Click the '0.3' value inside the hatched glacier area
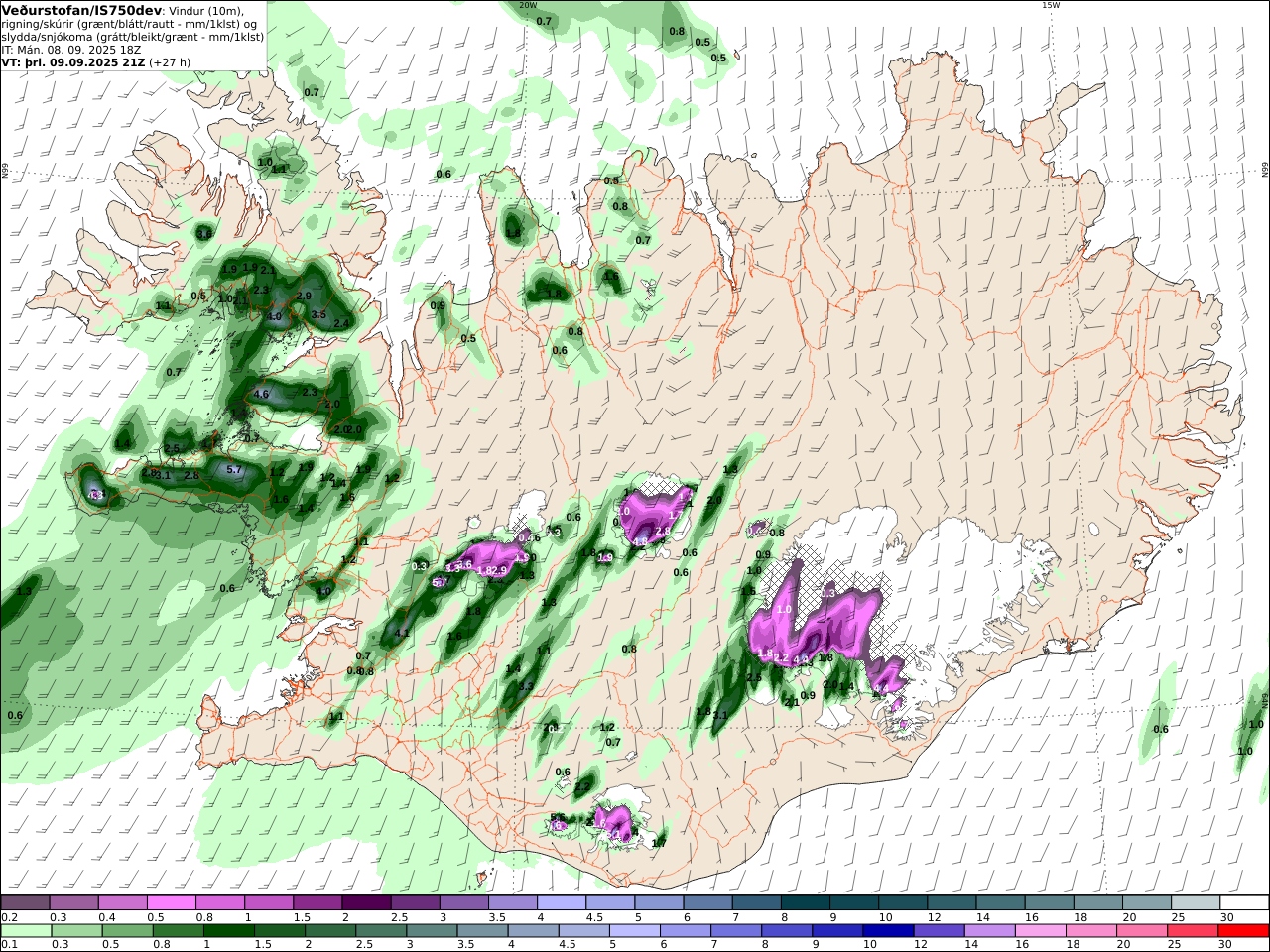The image size is (1270, 952). (x=828, y=593)
